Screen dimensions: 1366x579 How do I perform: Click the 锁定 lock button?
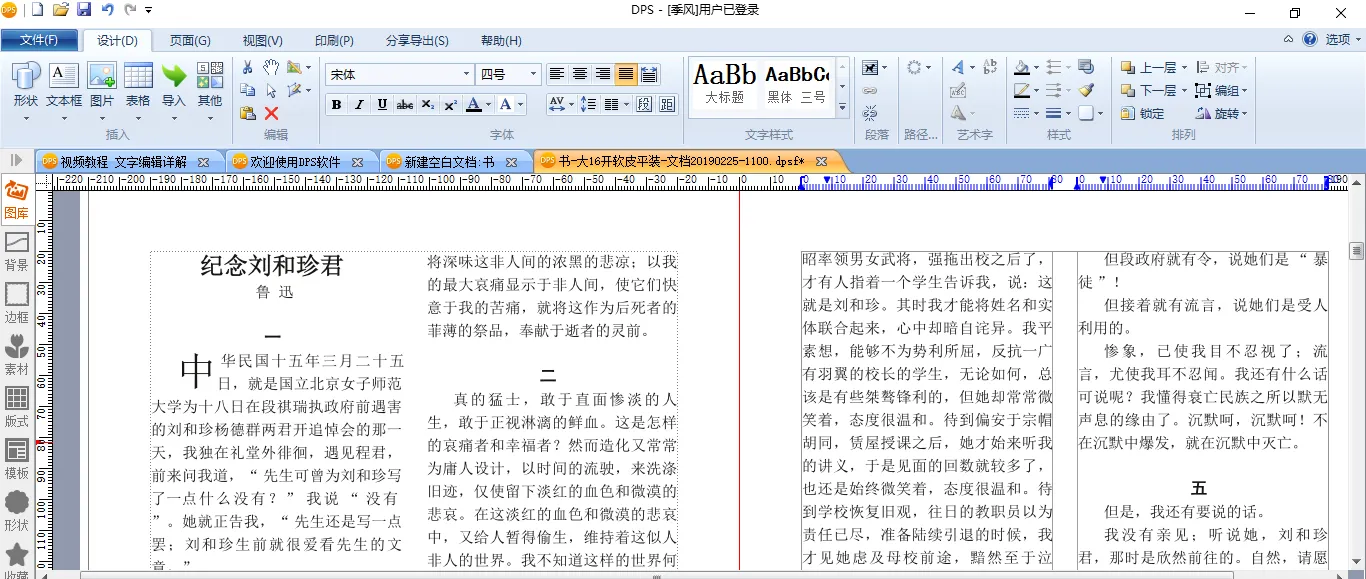click(1142, 113)
